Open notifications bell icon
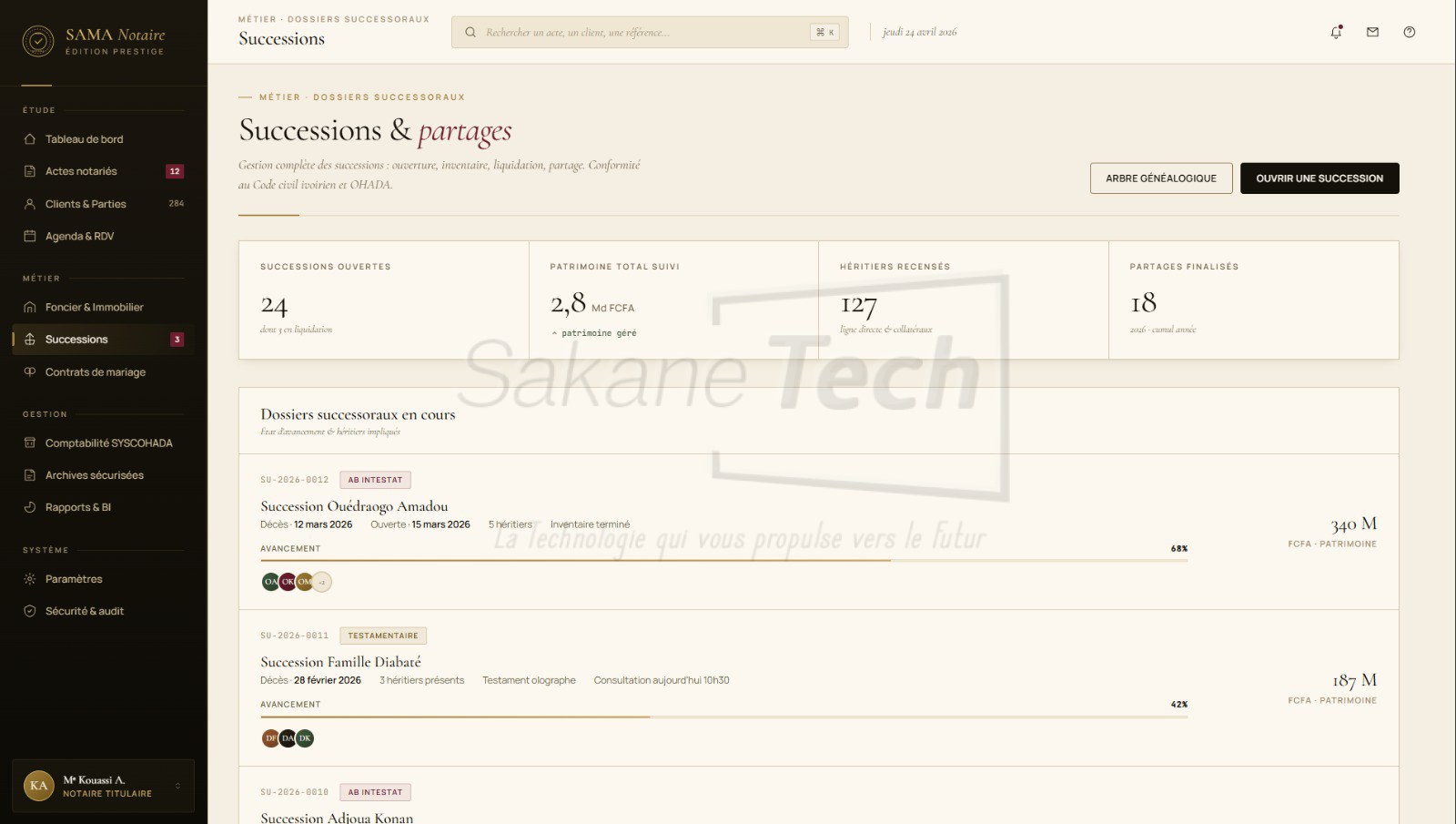This screenshot has height=824, width=1456. (x=1336, y=32)
